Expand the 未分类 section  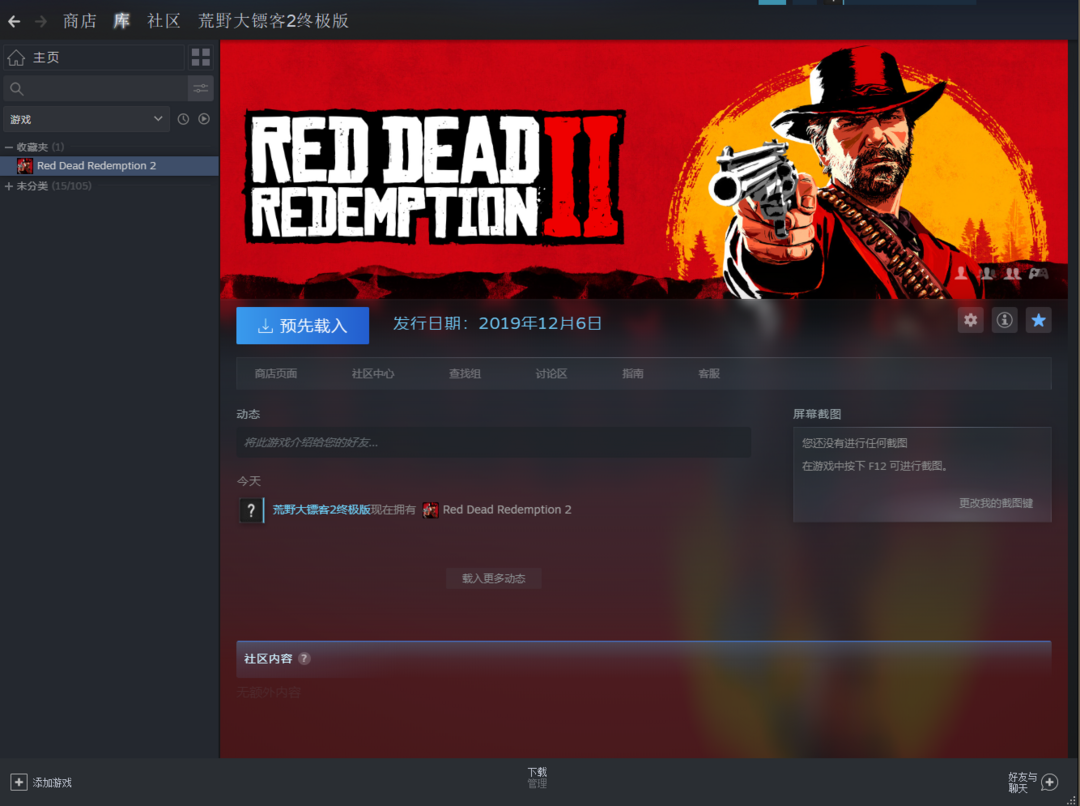pos(9,186)
